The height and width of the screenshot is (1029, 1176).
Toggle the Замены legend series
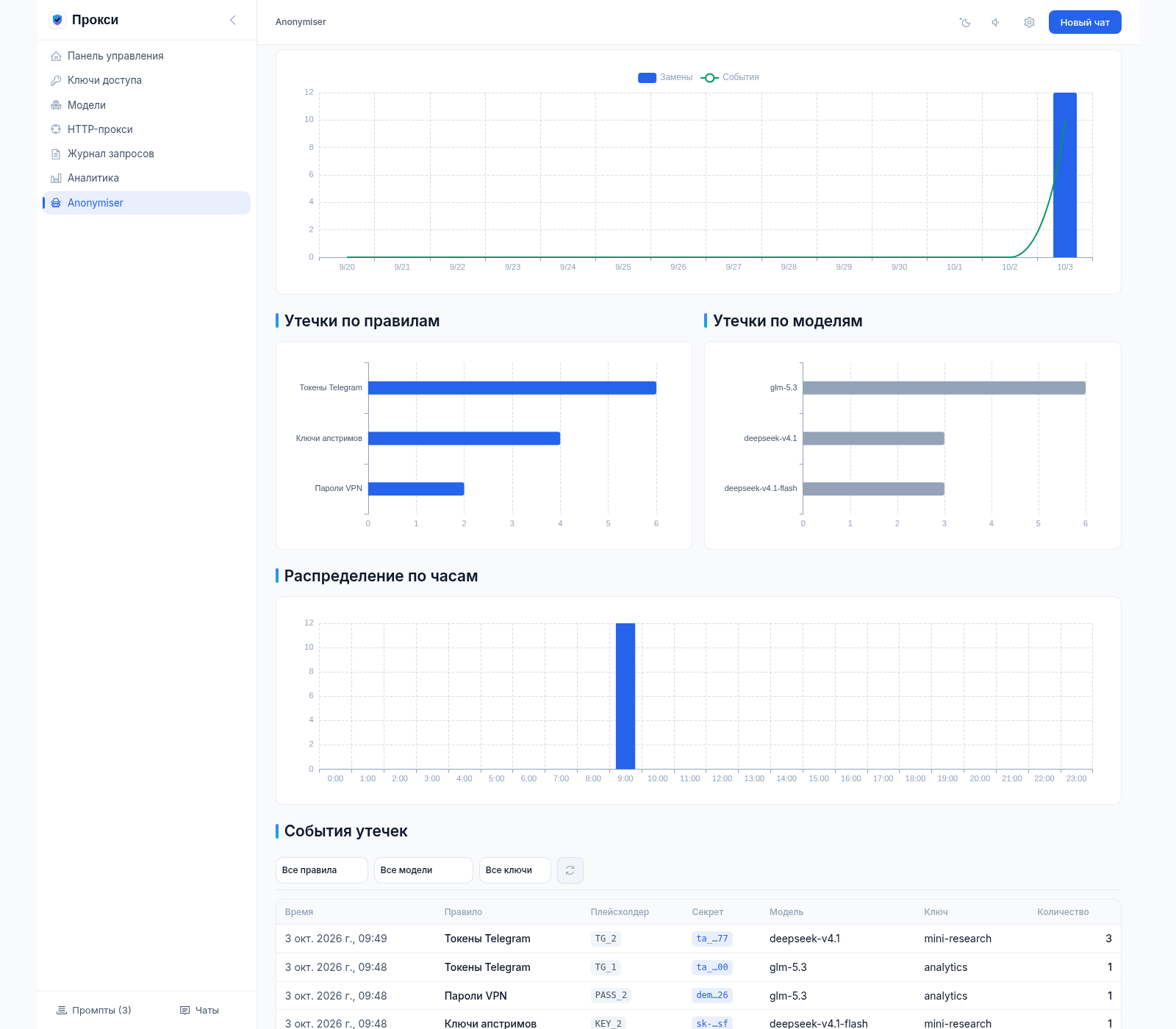[665, 77]
